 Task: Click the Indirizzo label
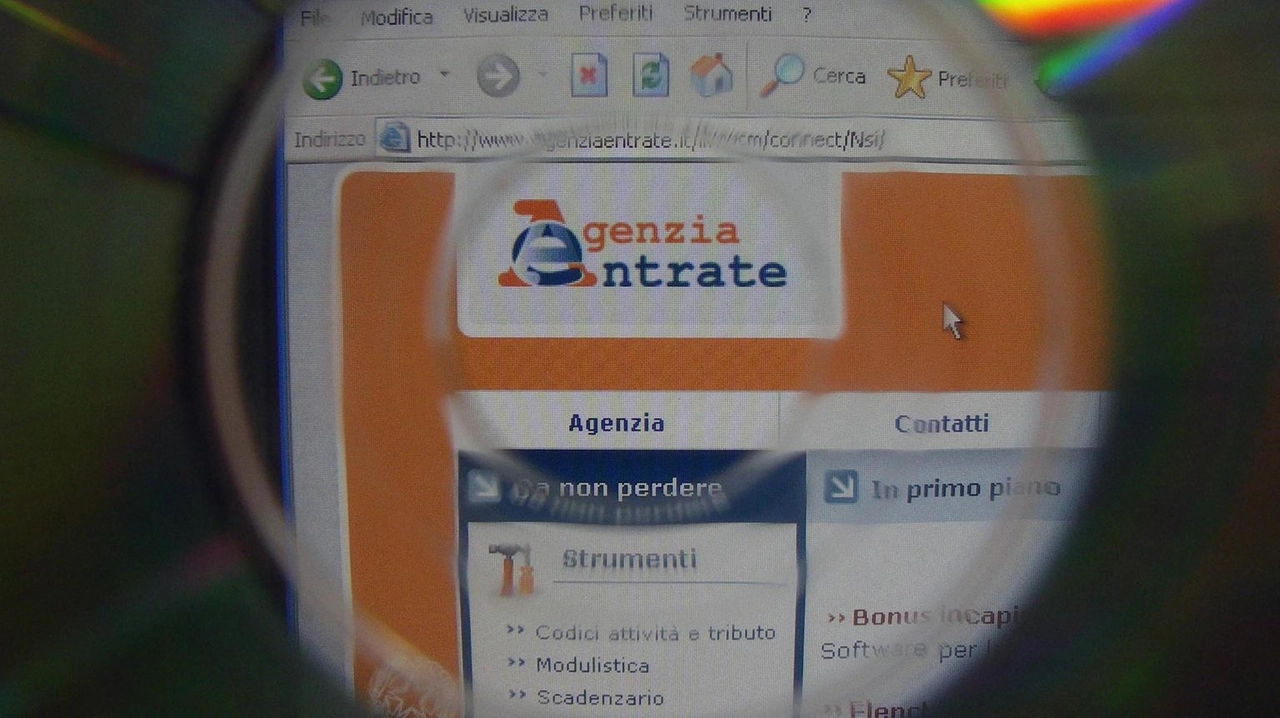[330, 139]
